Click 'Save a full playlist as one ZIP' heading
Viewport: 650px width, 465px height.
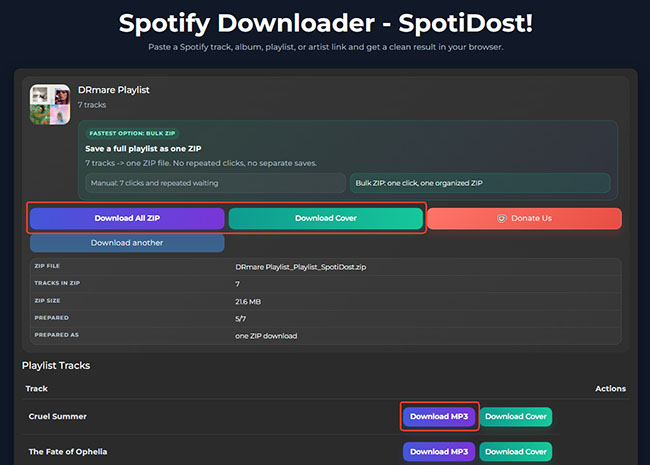(x=143, y=149)
